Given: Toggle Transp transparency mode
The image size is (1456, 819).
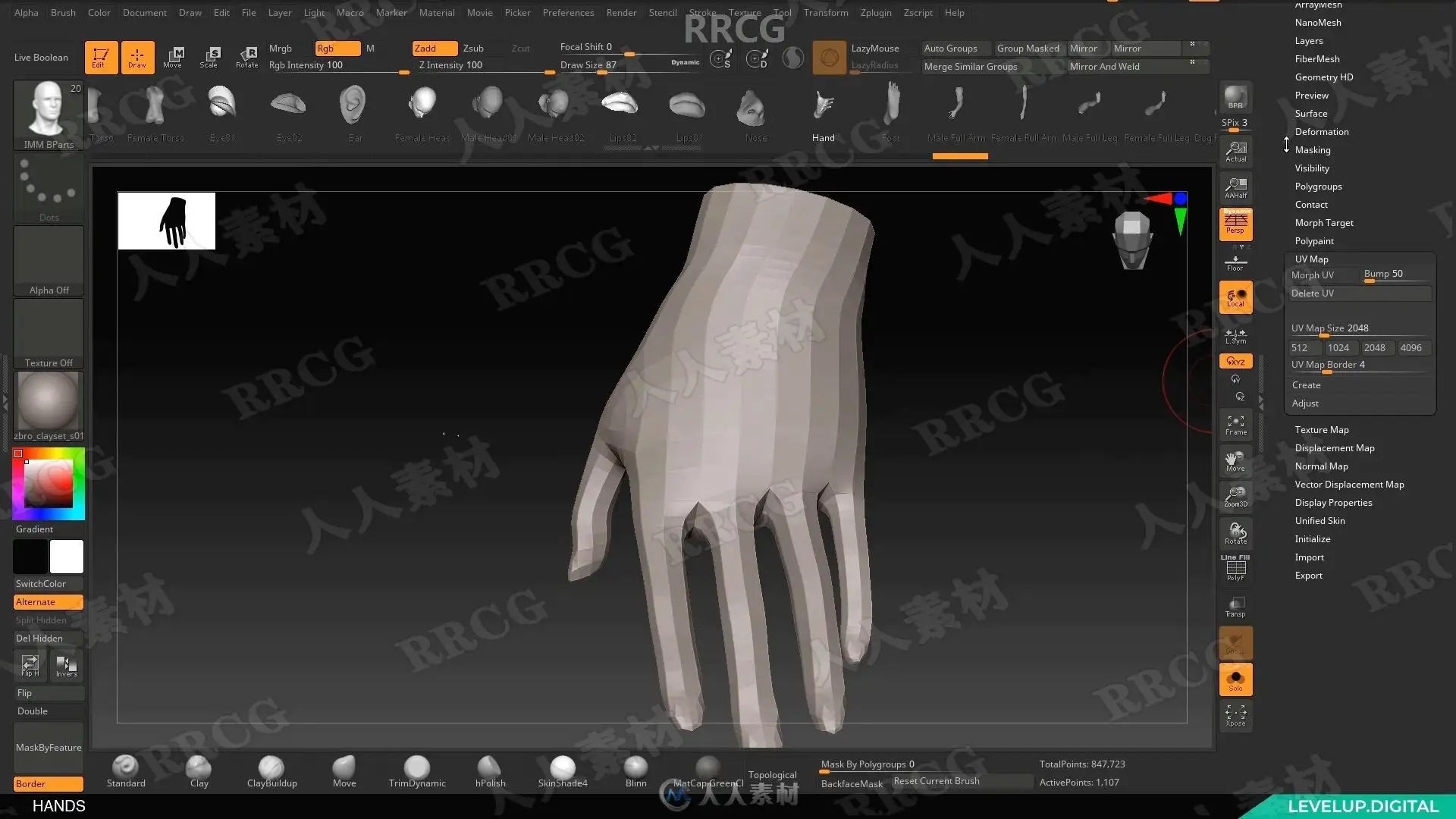Looking at the screenshot, I should coord(1235,607).
